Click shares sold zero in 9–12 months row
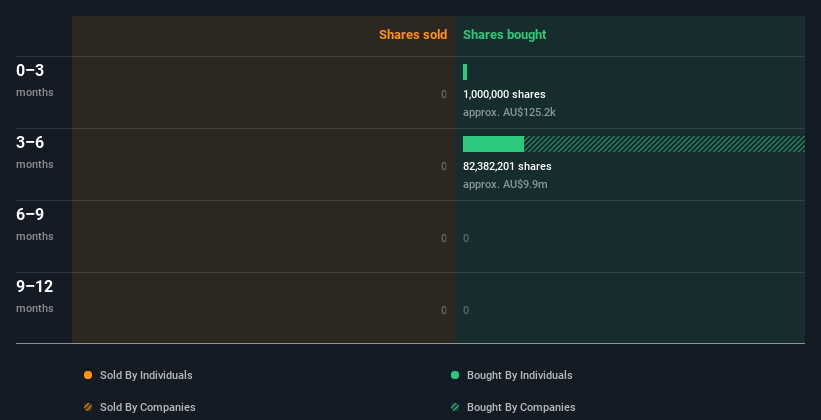This screenshot has height=420, width=821. click(444, 310)
